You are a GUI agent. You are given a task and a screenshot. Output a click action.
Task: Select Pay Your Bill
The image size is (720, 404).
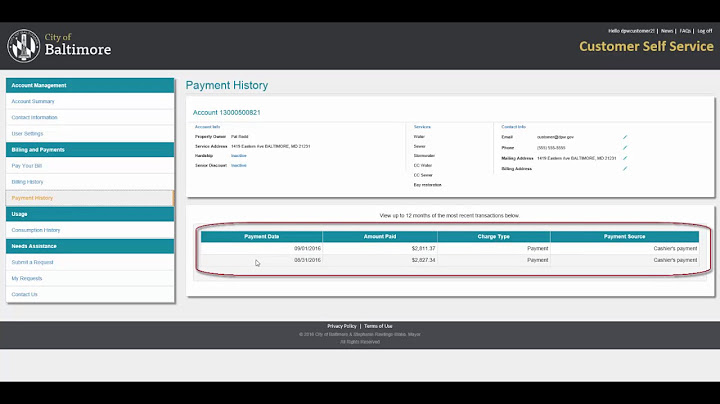point(27,166)
